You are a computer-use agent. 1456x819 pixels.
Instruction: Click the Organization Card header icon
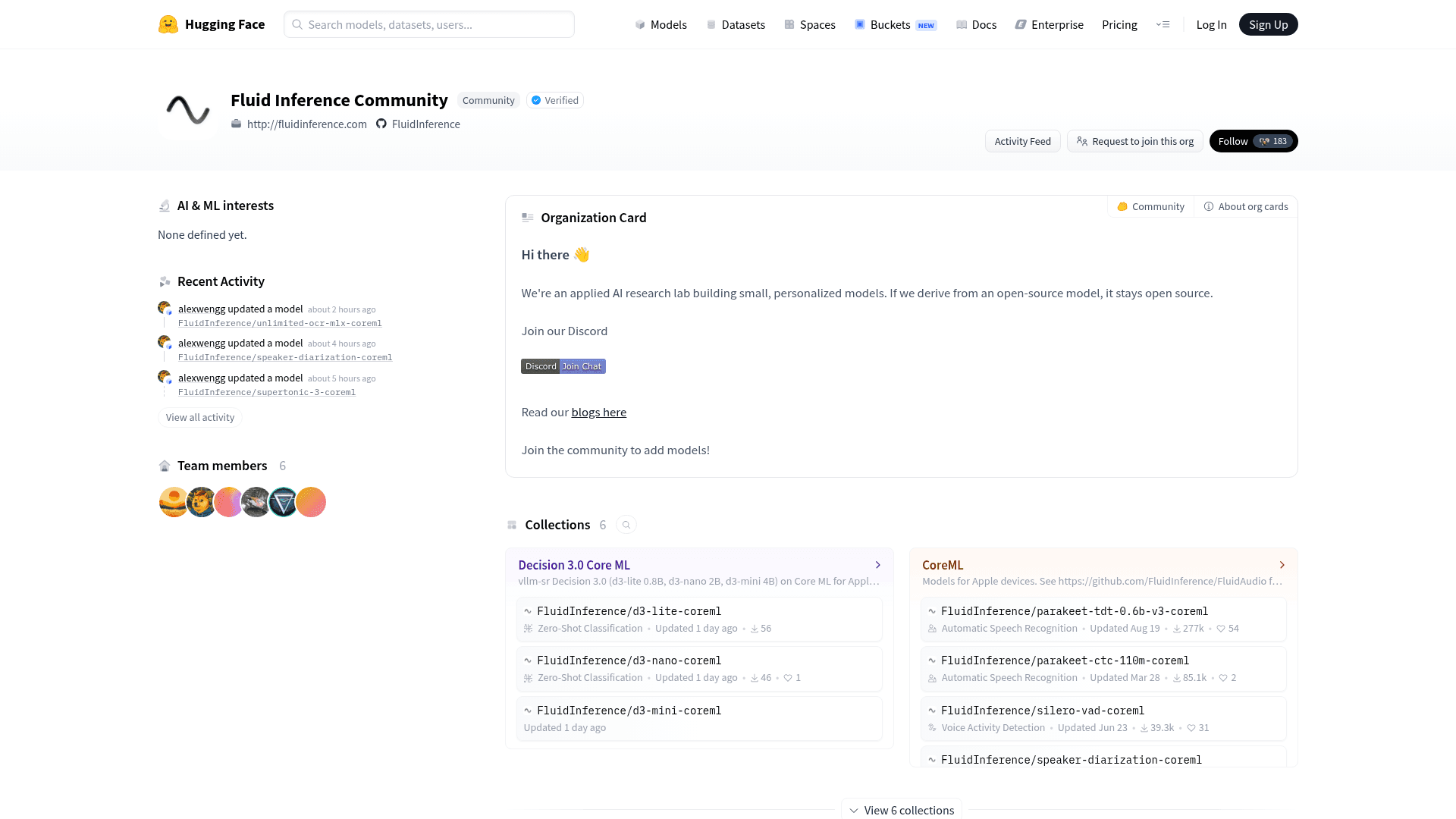pos(528,218)
